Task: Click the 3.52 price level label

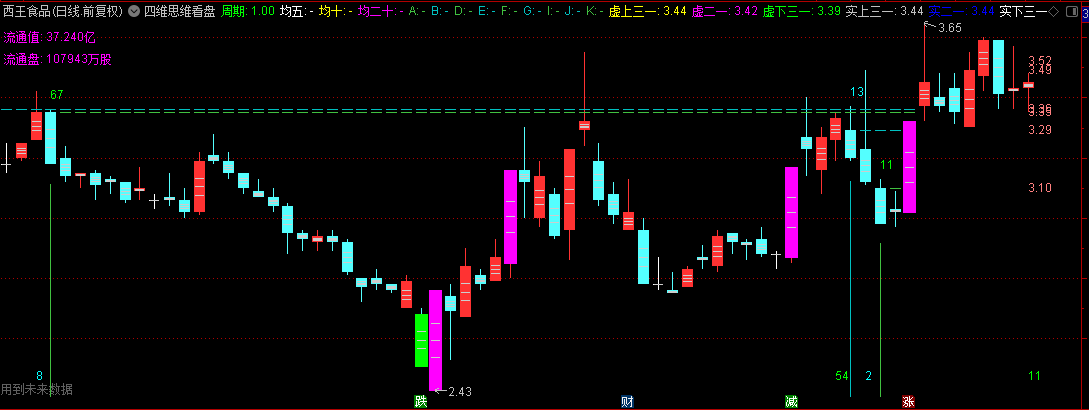Action: [x=1040, y=60]
